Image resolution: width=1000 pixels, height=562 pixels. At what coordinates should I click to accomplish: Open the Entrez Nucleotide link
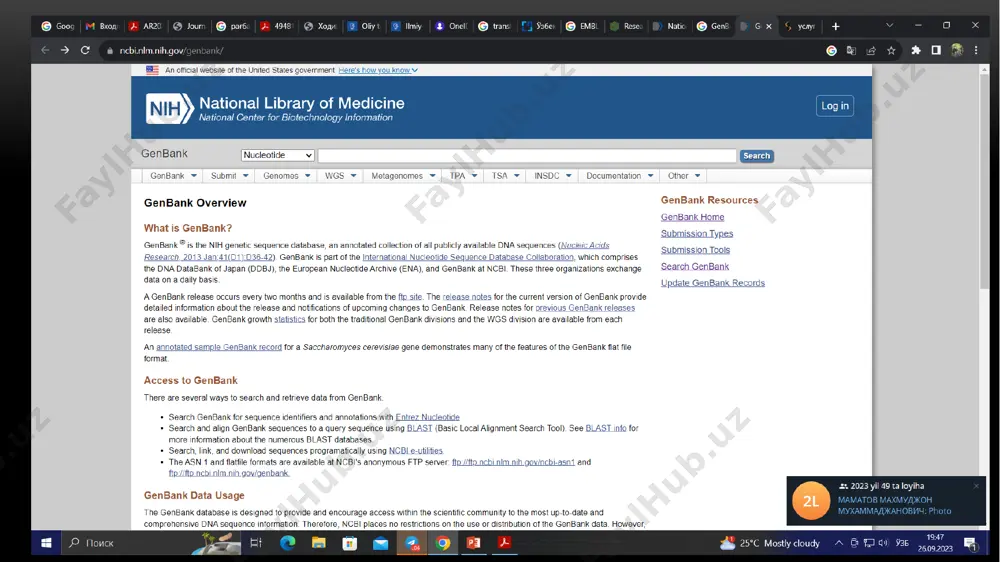tap(427, 417)
